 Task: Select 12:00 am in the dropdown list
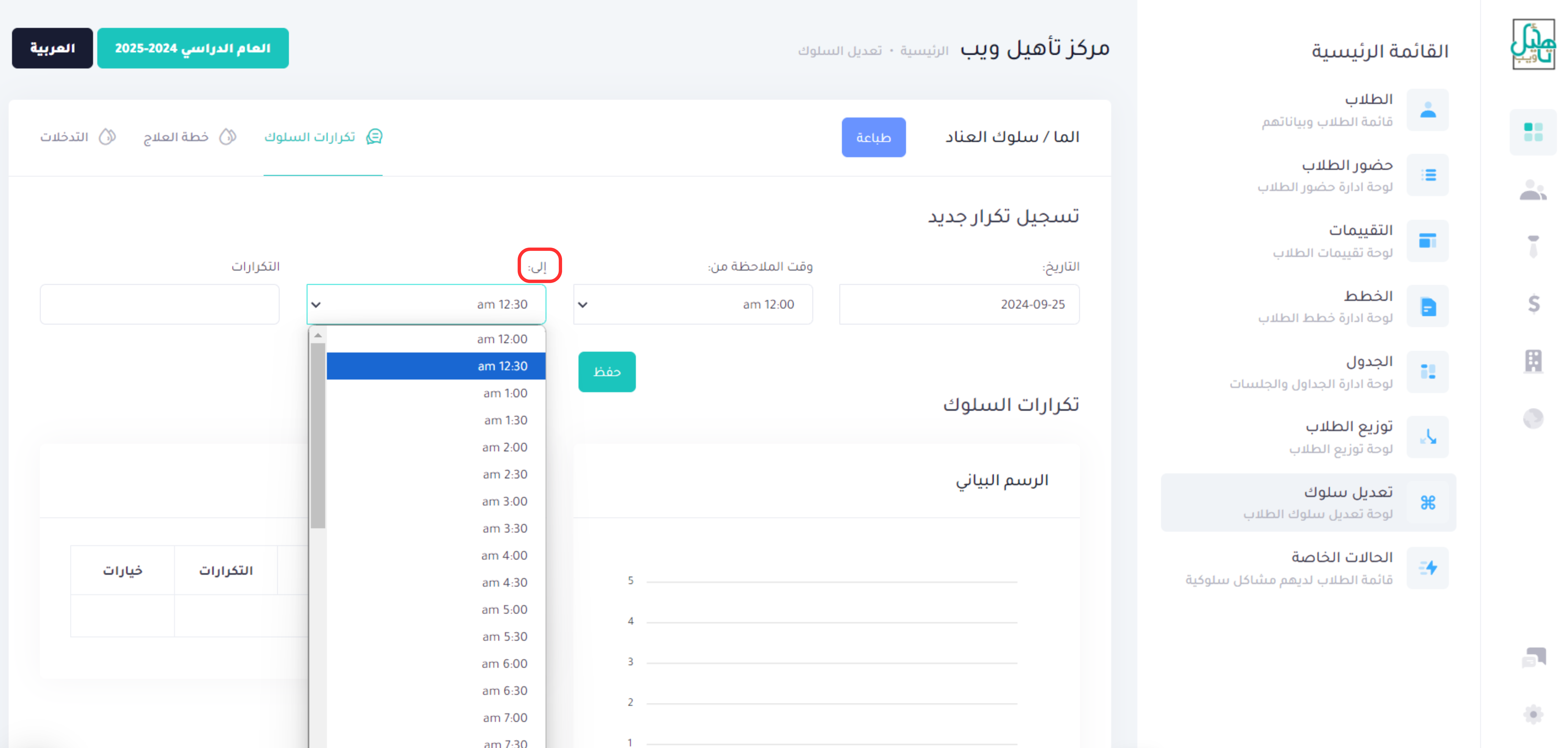436,339
